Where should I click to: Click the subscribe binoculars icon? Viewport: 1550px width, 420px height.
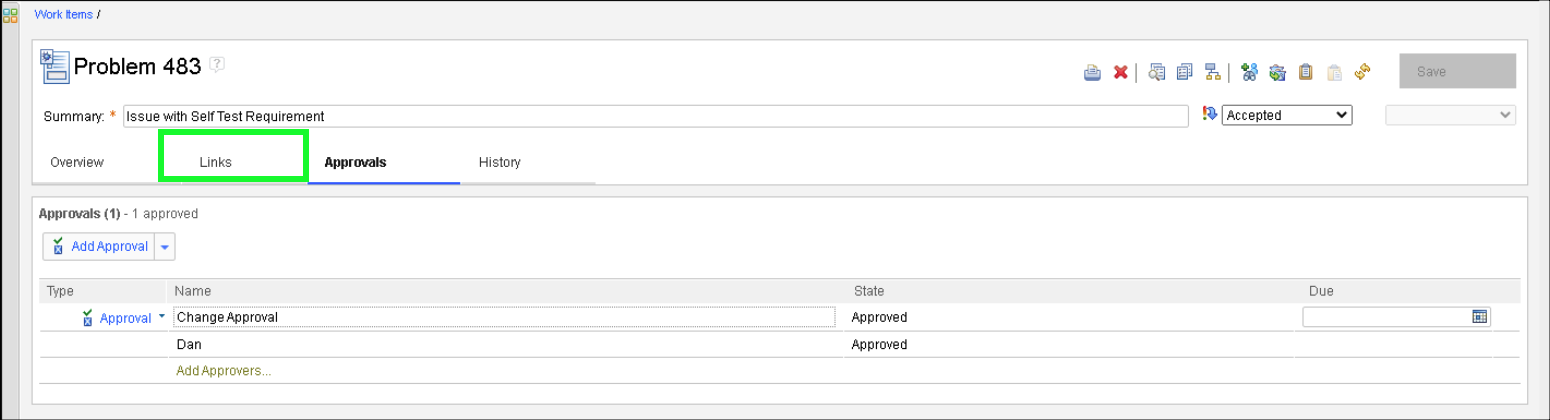tap(1248, 72)
